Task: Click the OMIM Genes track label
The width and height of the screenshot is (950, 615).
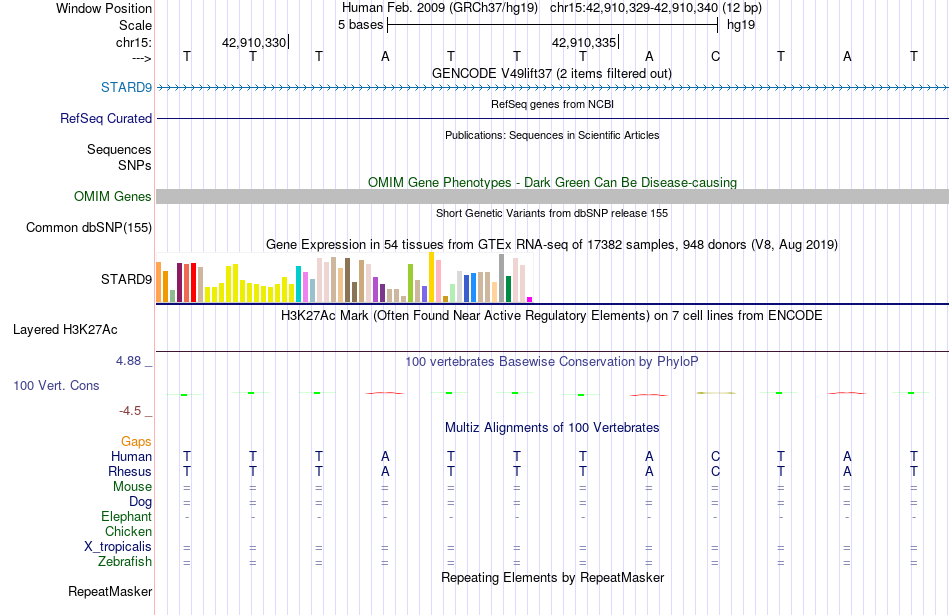Action: (x=112, y=196)
